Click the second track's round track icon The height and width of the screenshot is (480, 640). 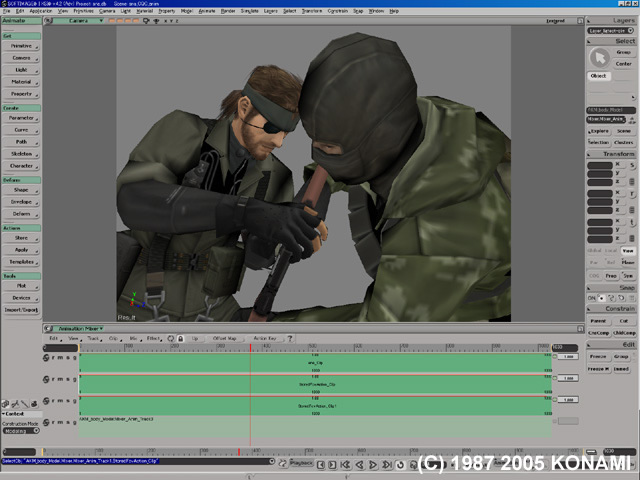pos(46,379)
